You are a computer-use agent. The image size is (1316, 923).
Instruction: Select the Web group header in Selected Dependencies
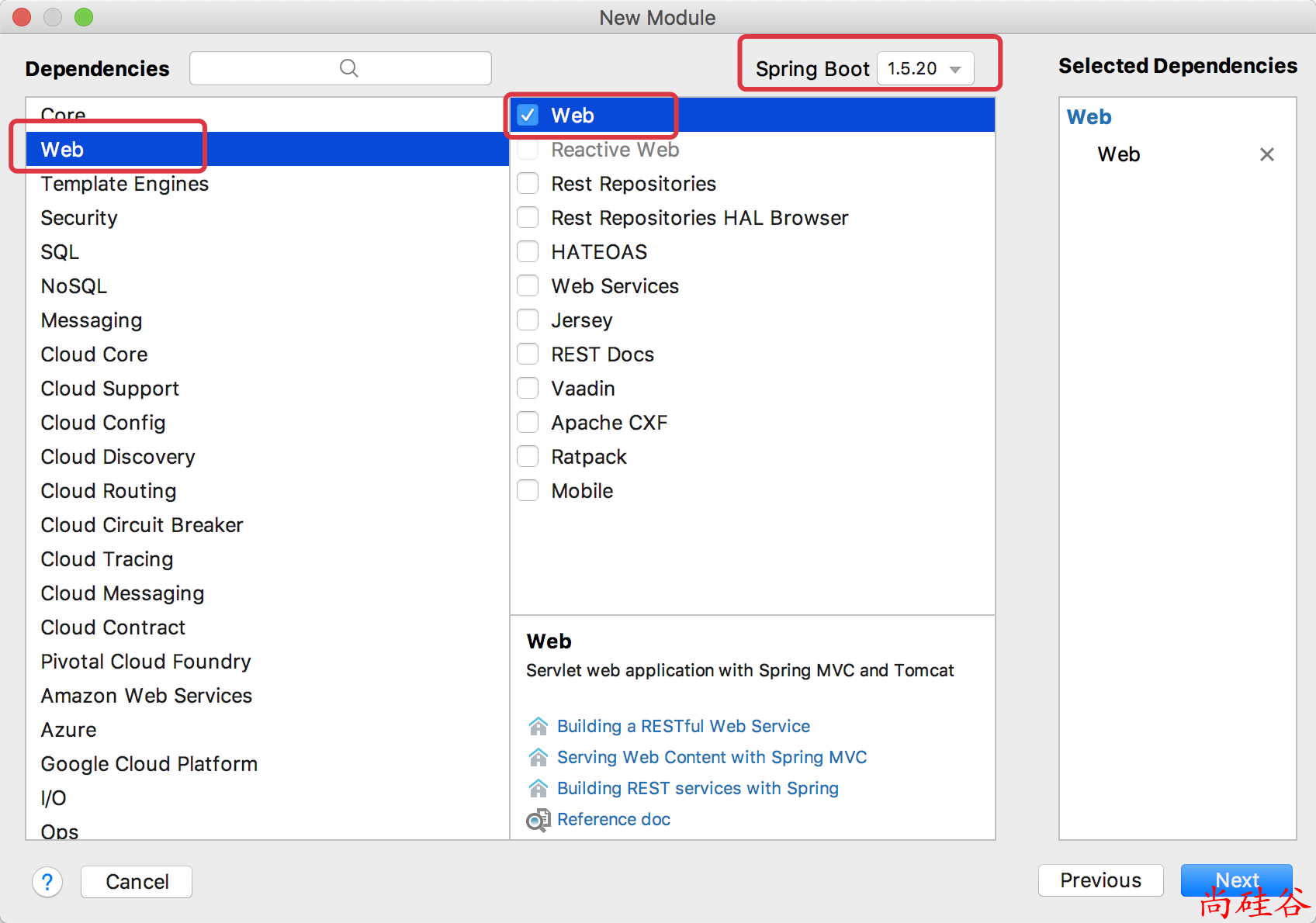pyautogui.click(x=1089, y=117)
